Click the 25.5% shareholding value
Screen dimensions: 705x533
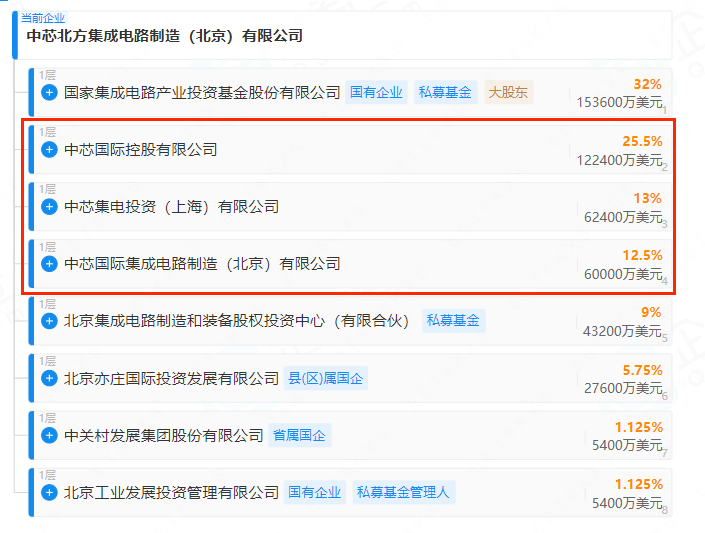[642, 141]
